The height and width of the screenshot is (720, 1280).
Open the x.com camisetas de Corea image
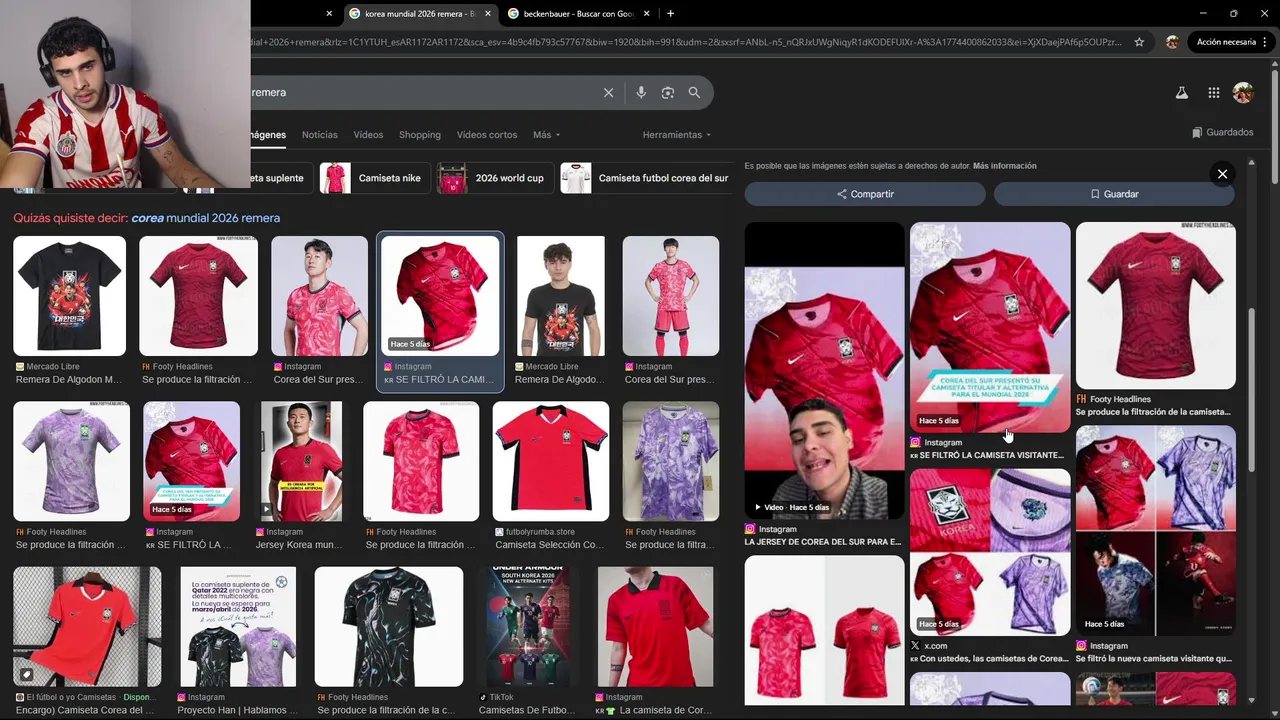click(989, 552)
